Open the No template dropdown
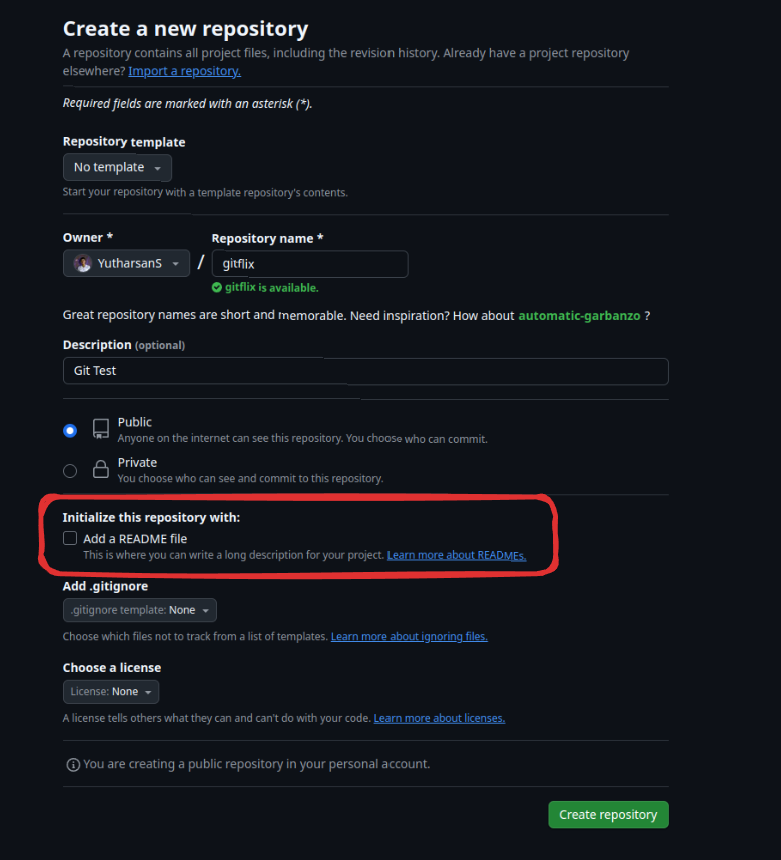This screenshot has width=781, height=860. [117, 167]
